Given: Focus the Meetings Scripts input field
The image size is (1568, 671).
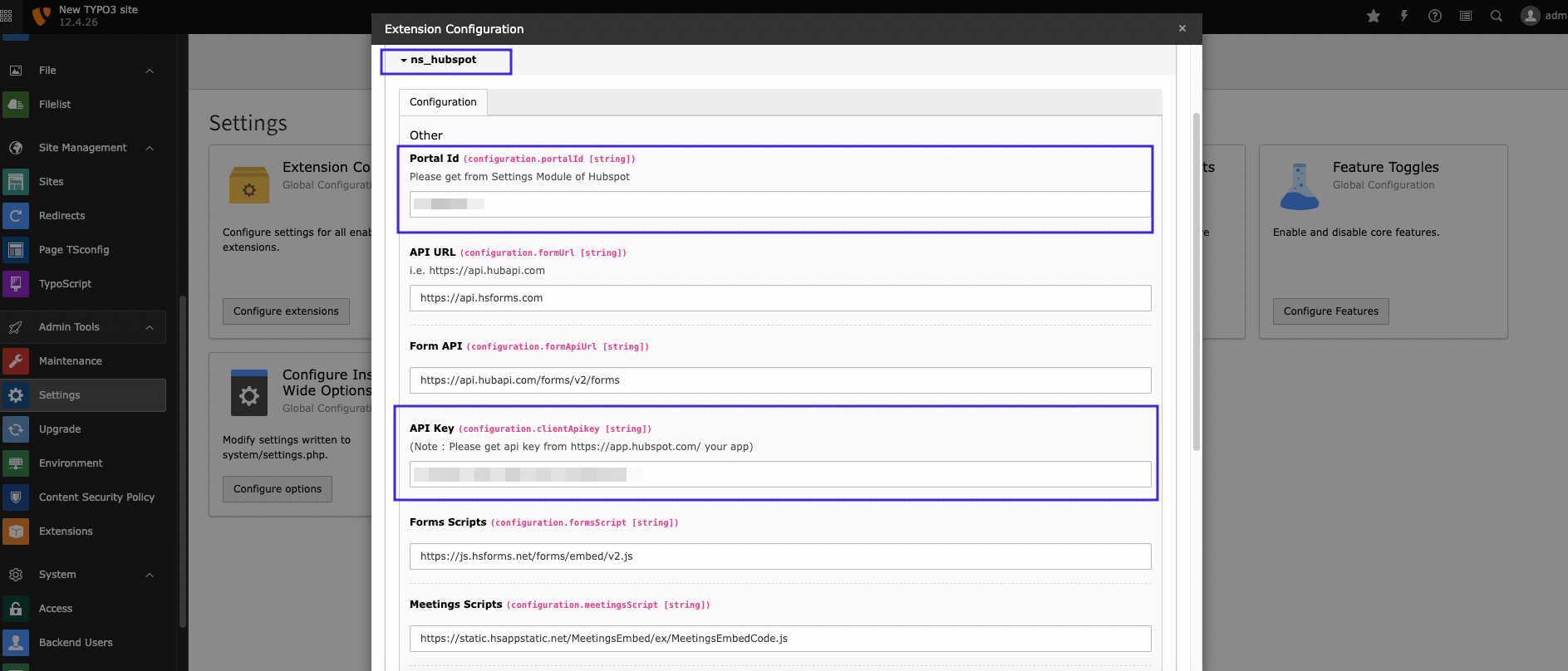Looking at the screenshot, I should [x=780, y=639].
